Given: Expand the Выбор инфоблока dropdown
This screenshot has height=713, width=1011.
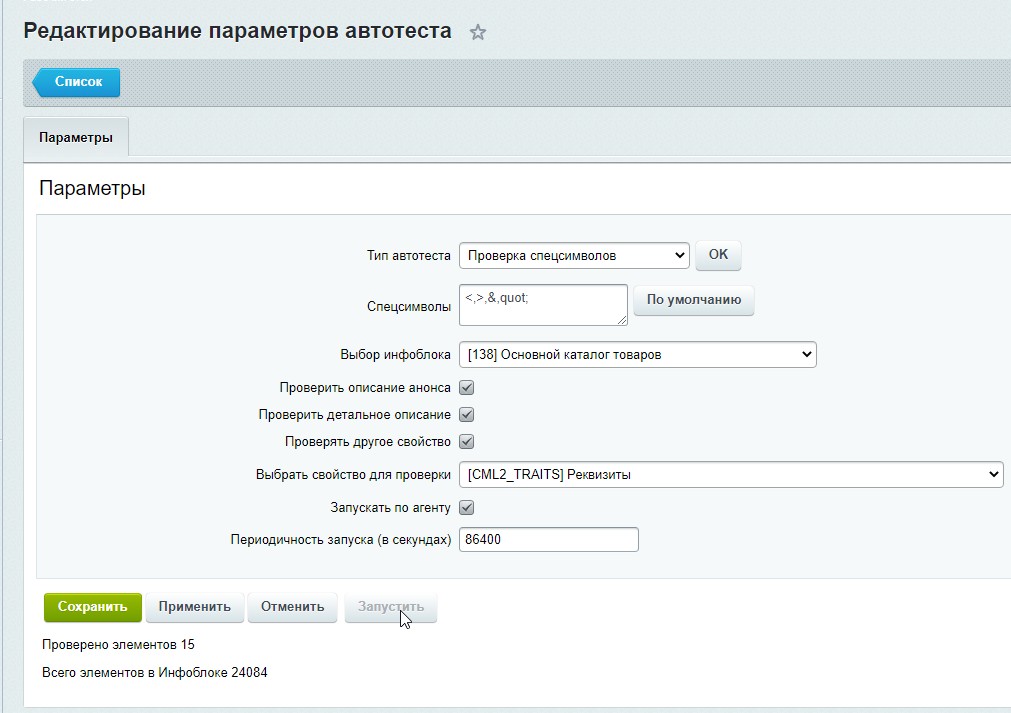Looking at the screenshot, I should click(638, 355).
